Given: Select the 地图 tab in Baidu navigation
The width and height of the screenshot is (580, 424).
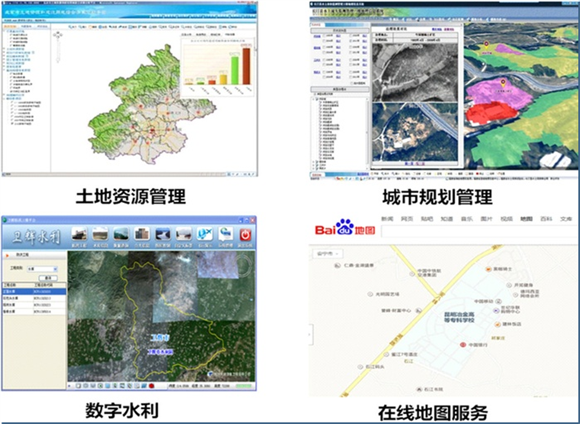Looking at the screenshot, I should (x=526, y=219).
